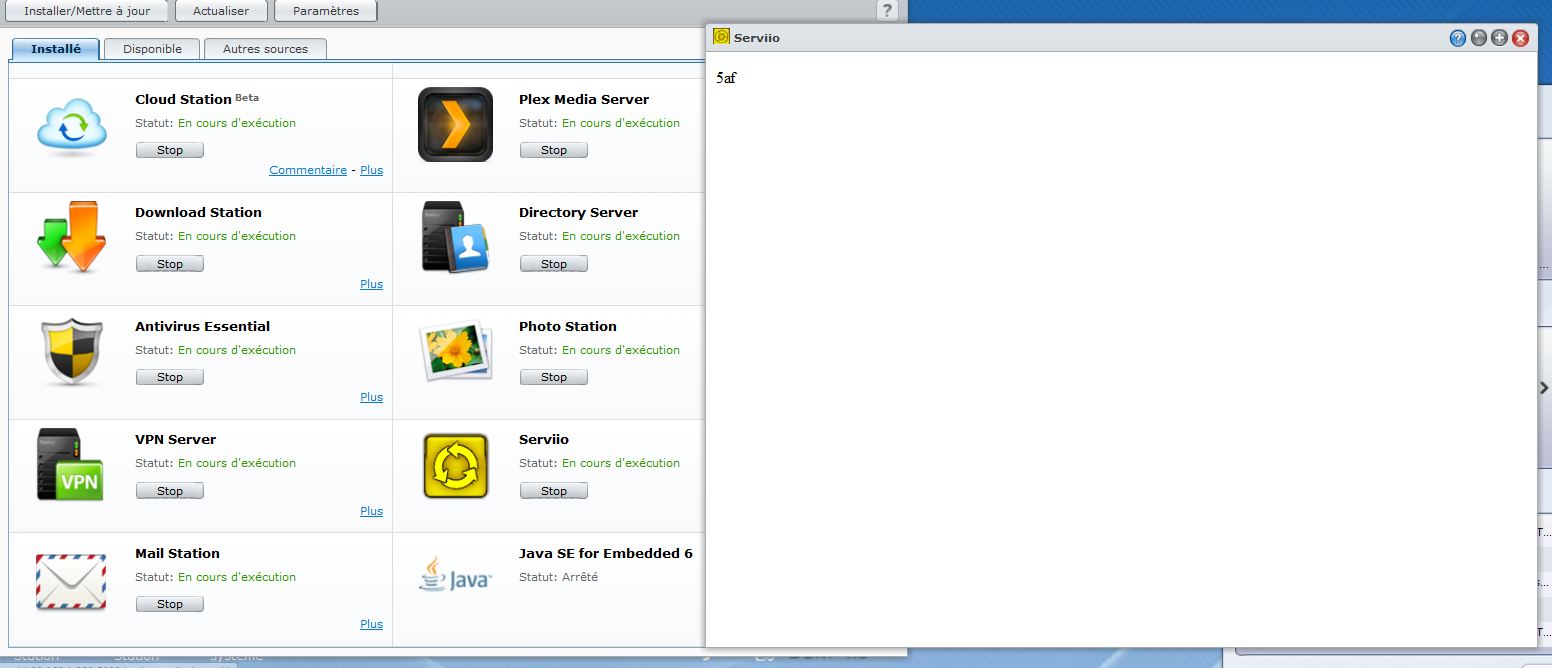Open Commentaire link for Cloud Station
1552x668 pixels.
pyautogui.click(x=308, y=170)
